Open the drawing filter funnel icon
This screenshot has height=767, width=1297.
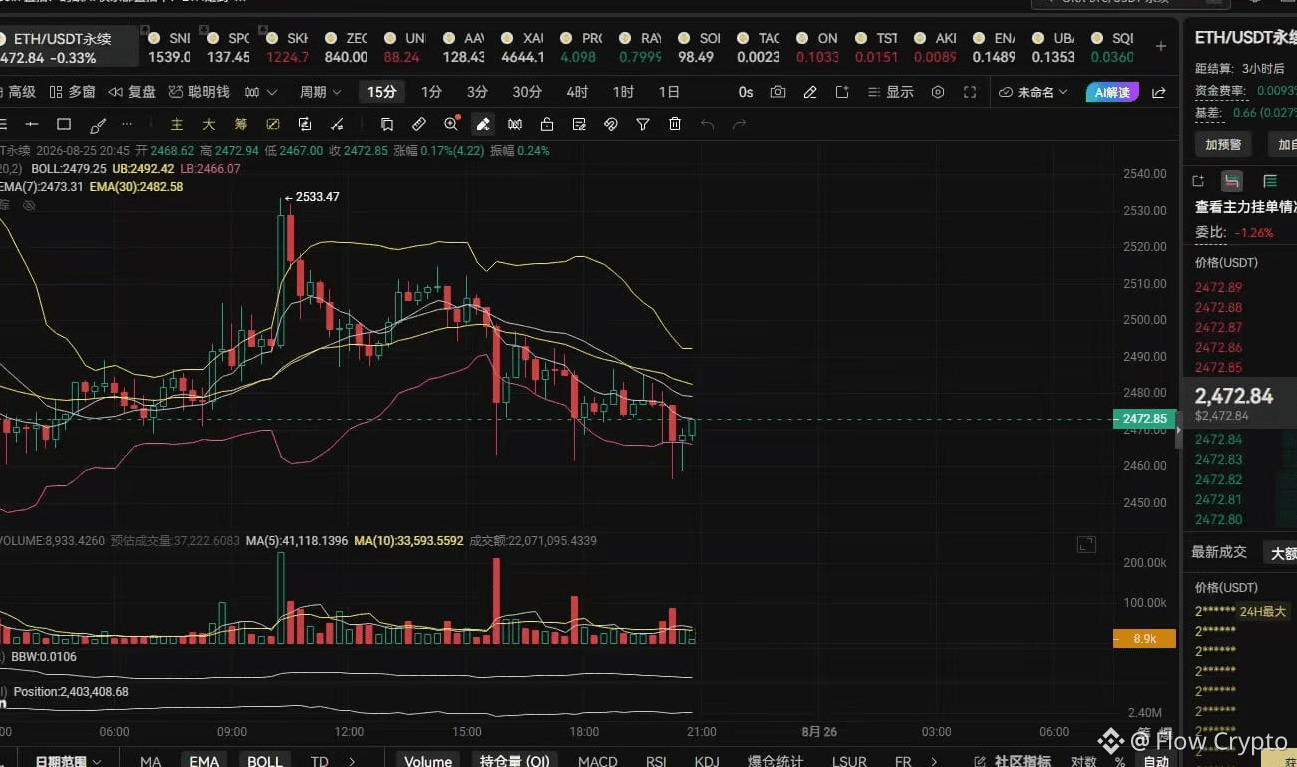(643, 125)
